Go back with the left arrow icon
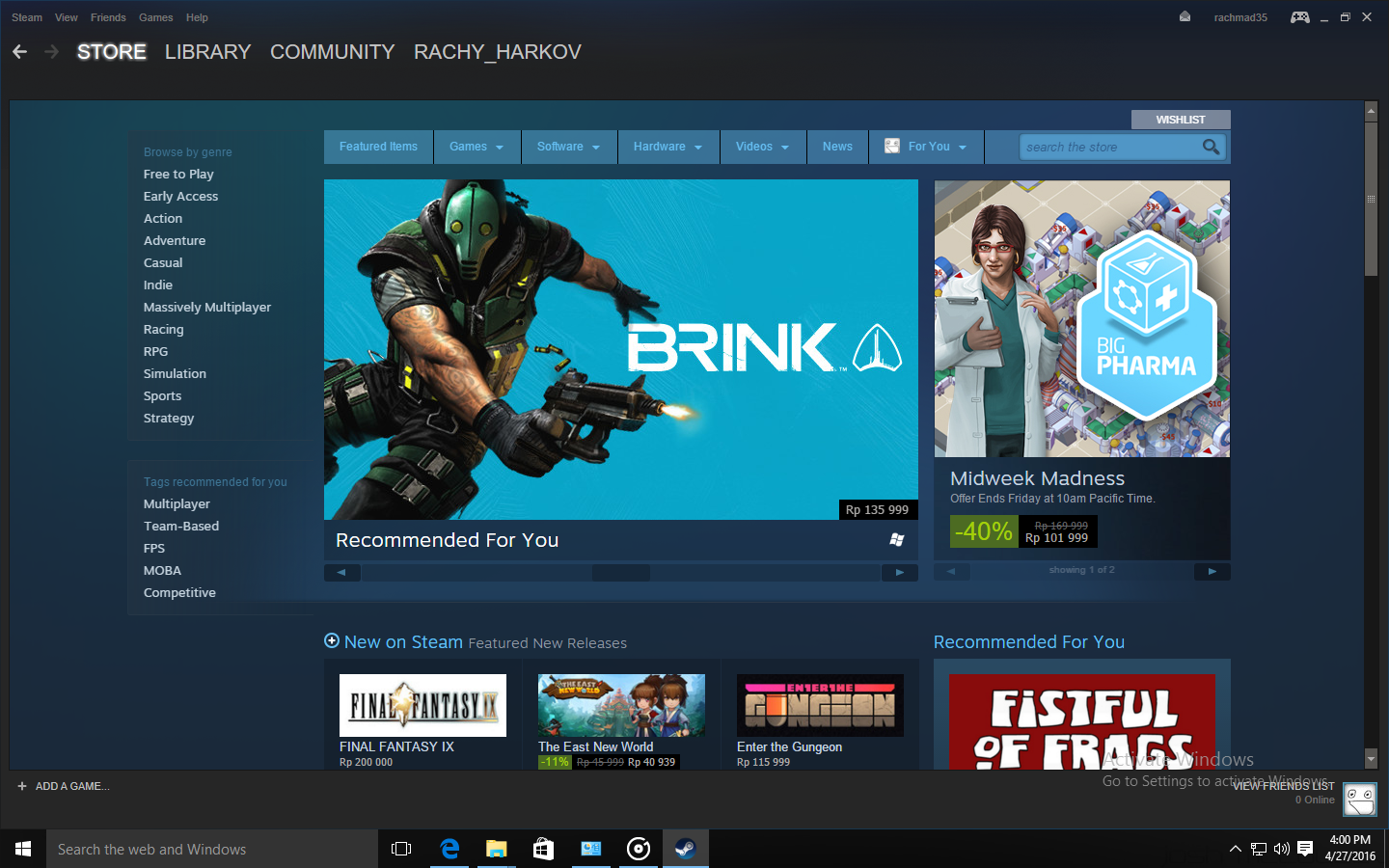 [20, 52]
